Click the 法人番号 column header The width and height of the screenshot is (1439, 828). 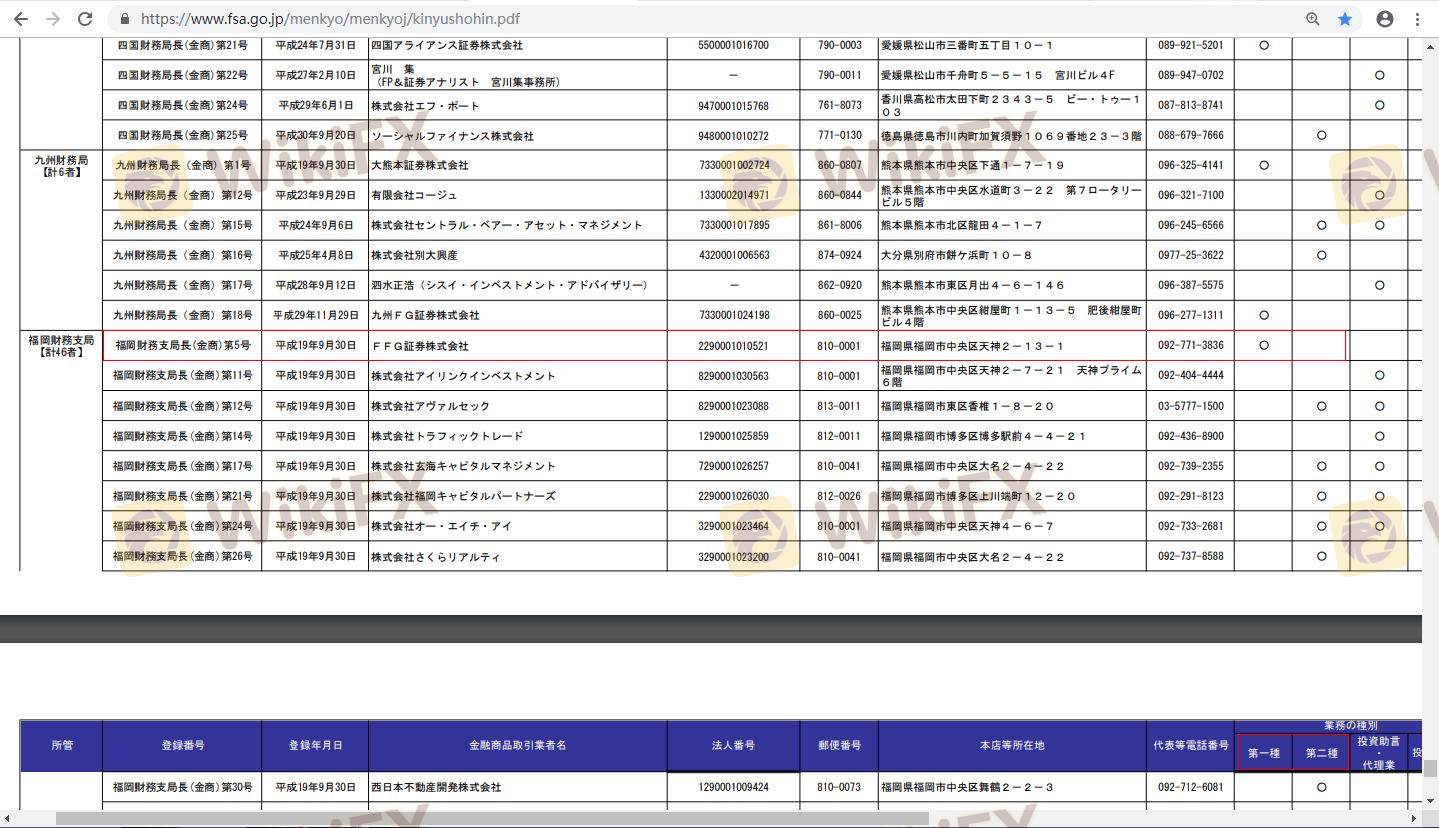click(x=733, y=746)
